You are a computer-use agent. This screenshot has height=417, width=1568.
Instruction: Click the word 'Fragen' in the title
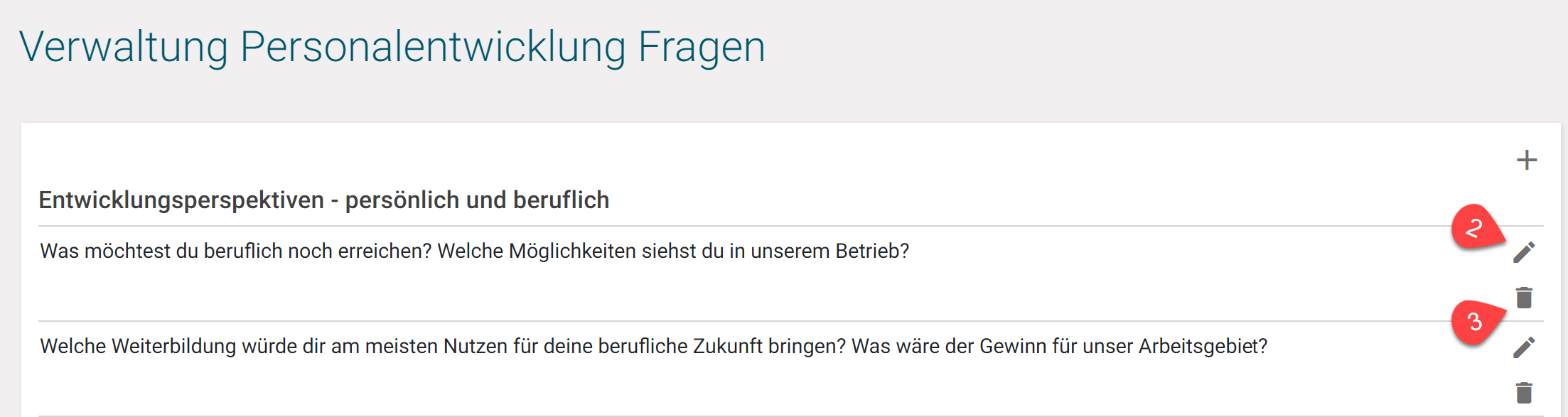(x=701, y=48)
